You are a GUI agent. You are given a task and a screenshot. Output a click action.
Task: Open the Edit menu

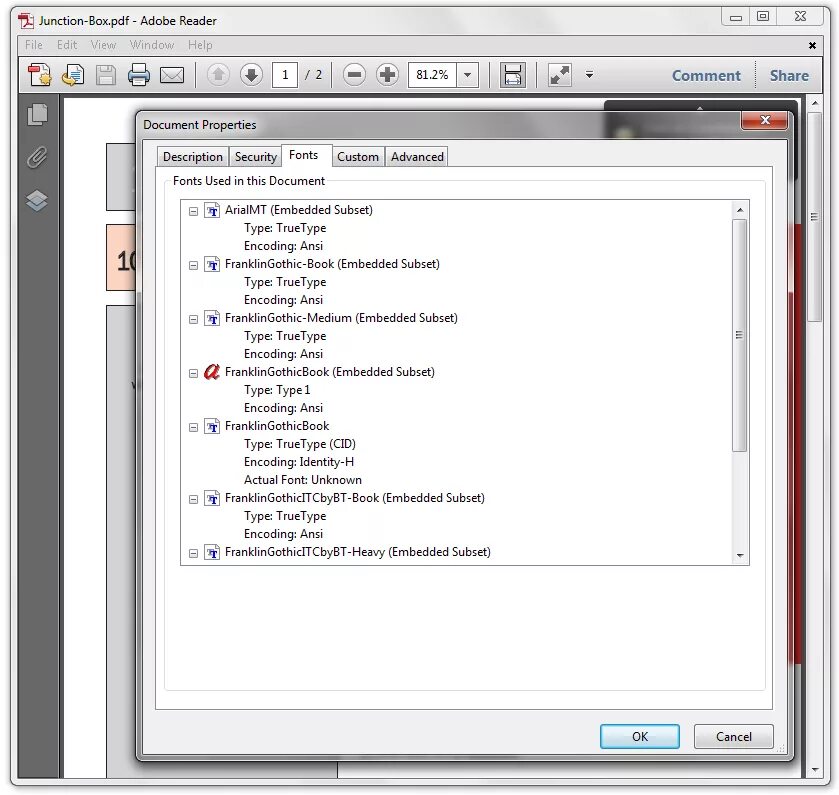[x=67, y=45]
